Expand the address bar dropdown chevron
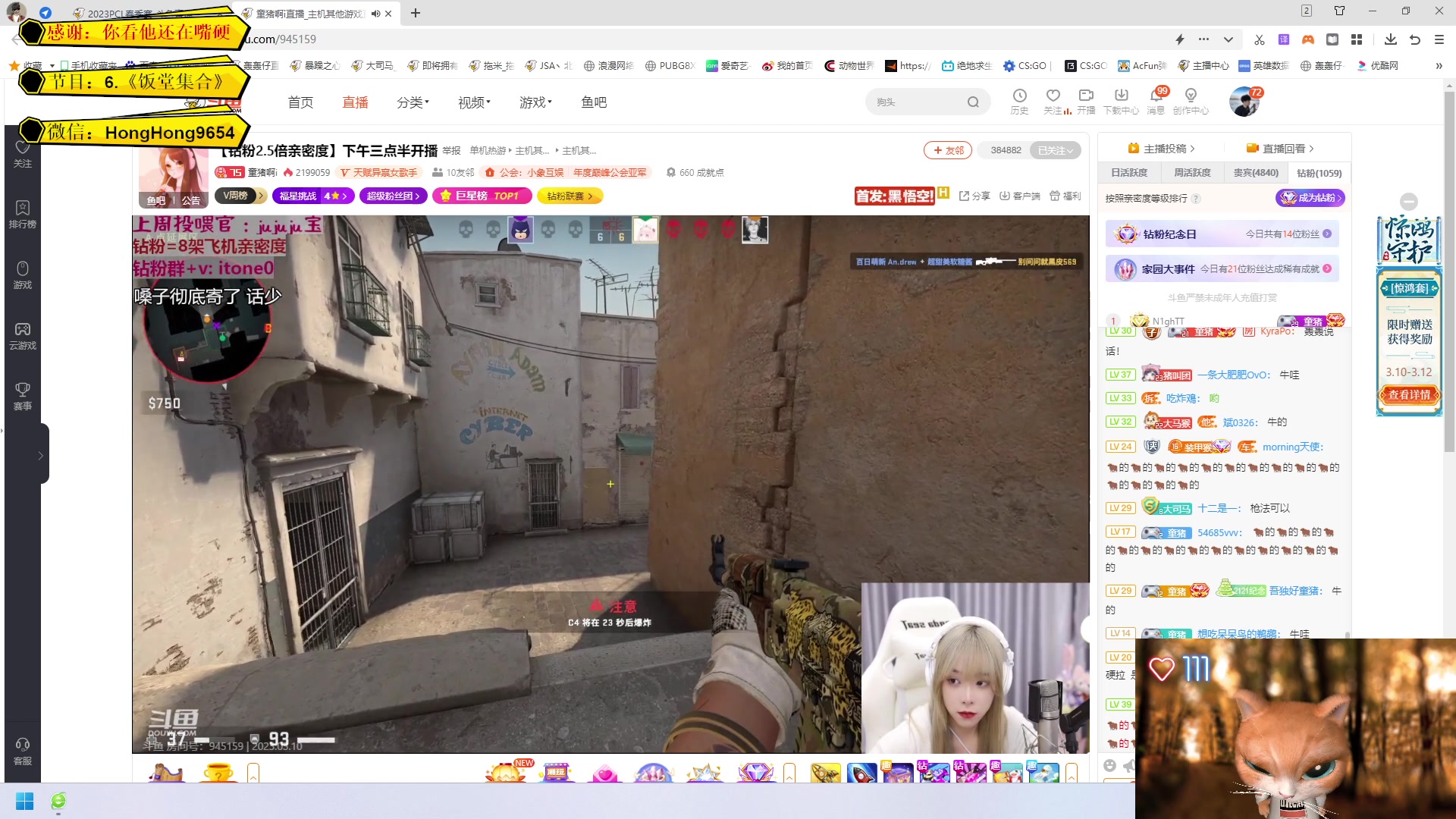Screen dimensions: 1456x819 1228,39
